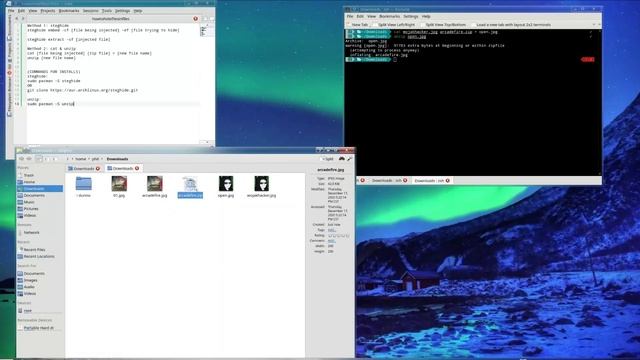Click the 'home' breadcrumb in Dolphin
The height and width of the screenshot is (360, 640).
coord(80,159)
